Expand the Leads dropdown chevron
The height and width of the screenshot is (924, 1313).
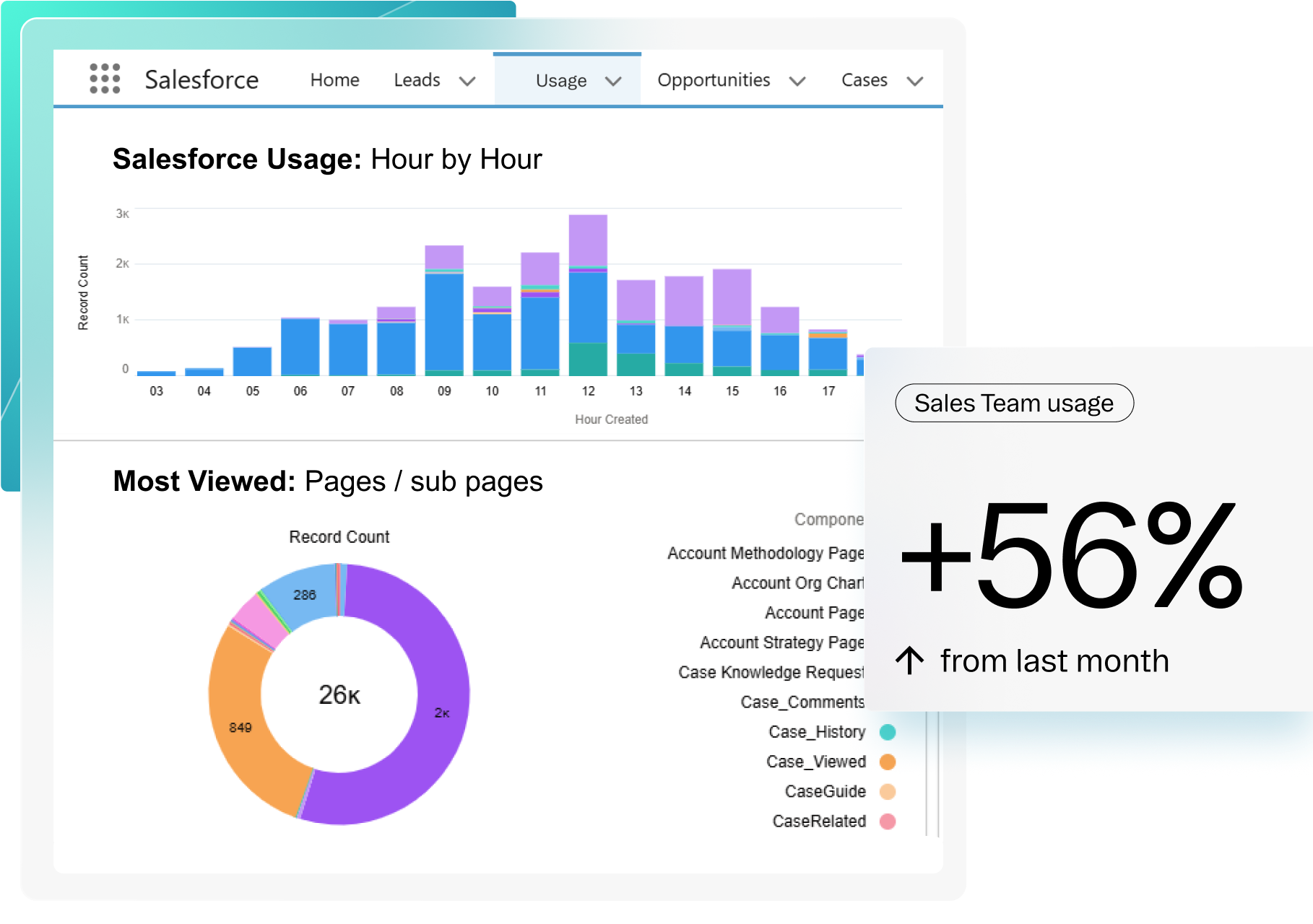[x=467, y=82]
